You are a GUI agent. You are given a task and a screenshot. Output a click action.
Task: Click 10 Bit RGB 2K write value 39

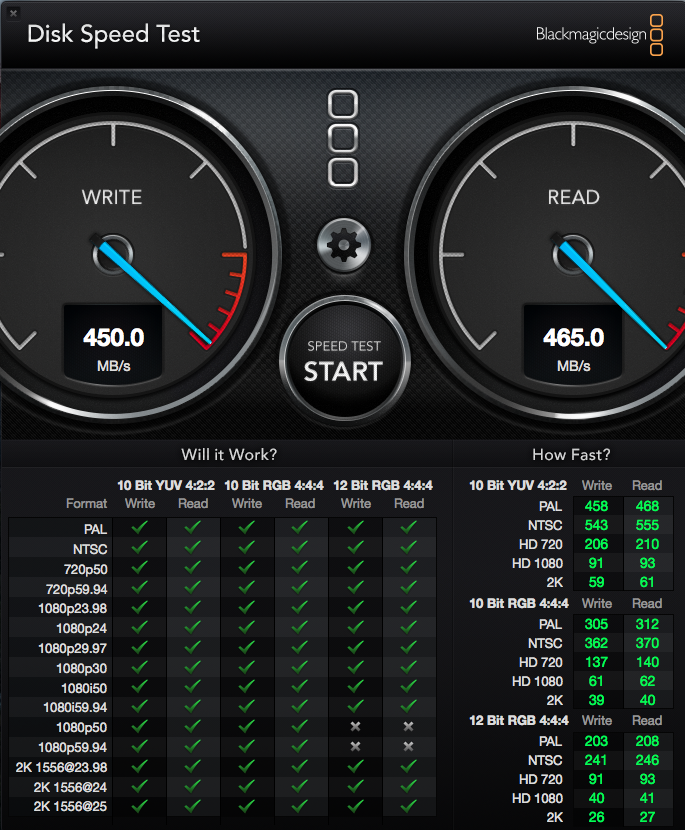coord(597,700)
